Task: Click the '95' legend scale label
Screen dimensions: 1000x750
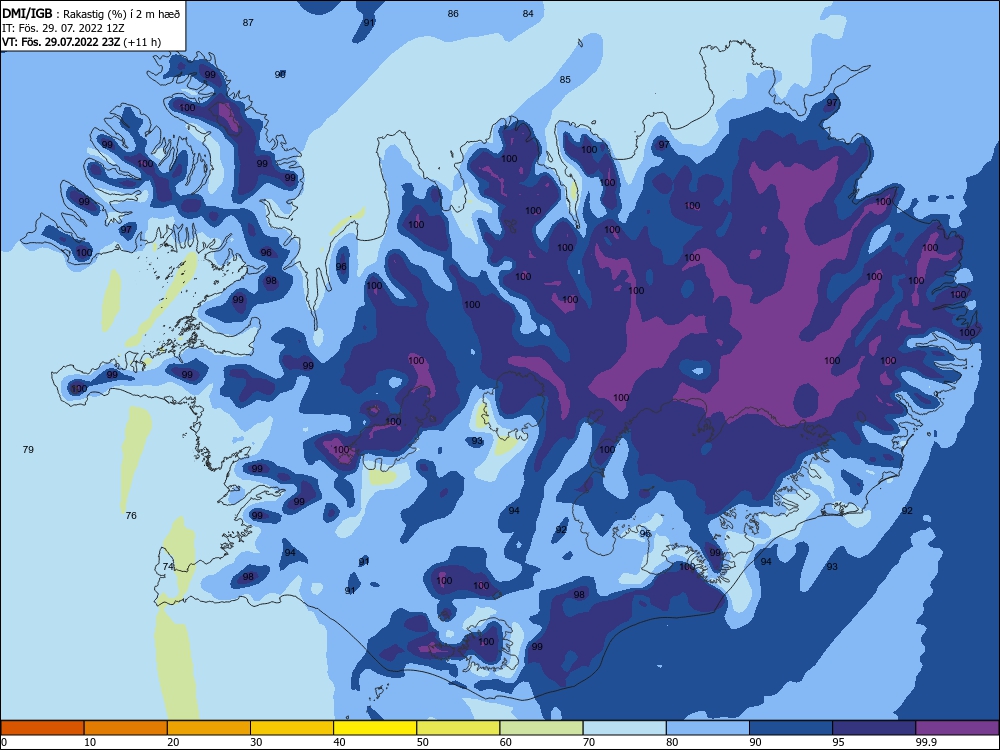Action: [x=838, y=742]
